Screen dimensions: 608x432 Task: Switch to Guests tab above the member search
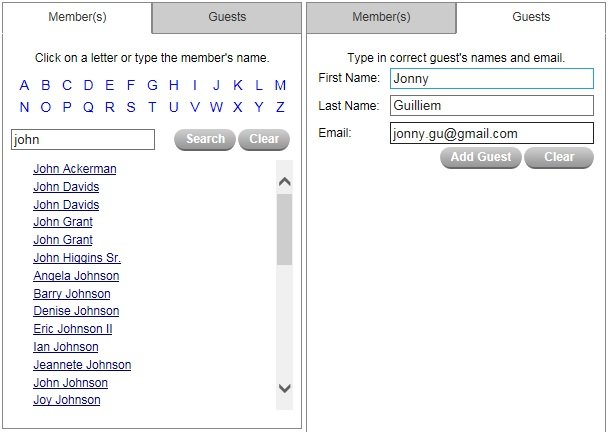point(227,17)
